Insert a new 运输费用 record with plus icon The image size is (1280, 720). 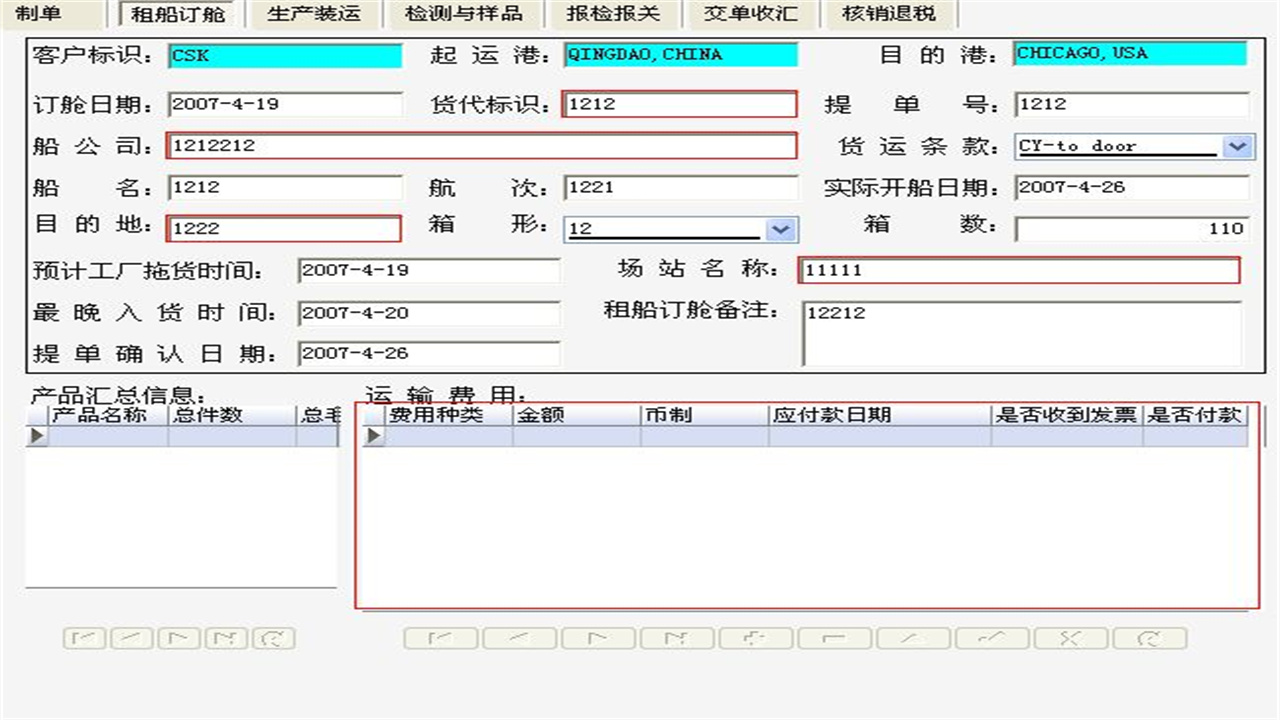[753, 637]
